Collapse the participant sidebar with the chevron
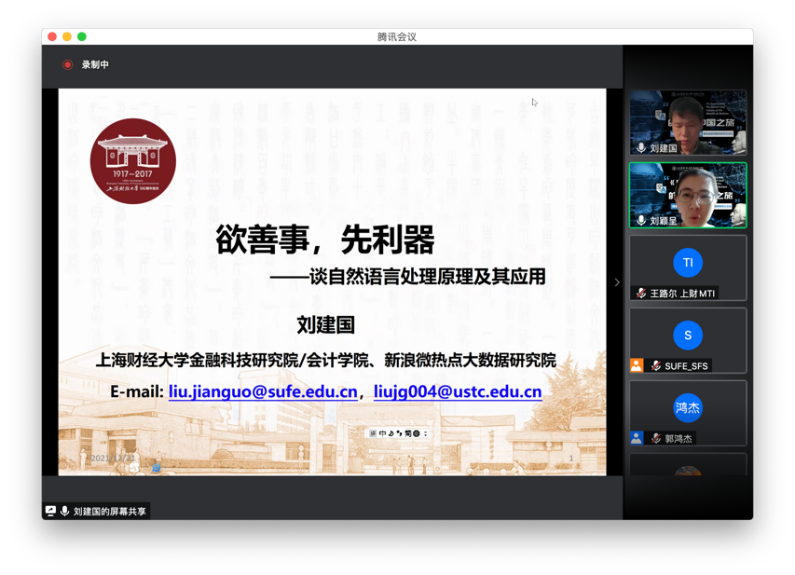Image resolution: width=795 pixels, height=575 pixels. click(x=617, y=283)
